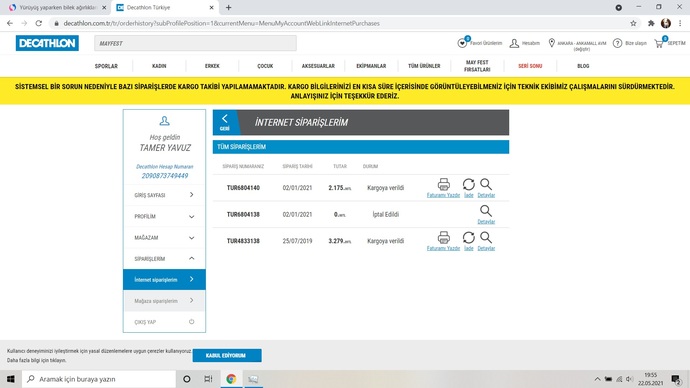Click the store location pin icon
This screenshot has height=388, width=690.
(x=551, y=43)
